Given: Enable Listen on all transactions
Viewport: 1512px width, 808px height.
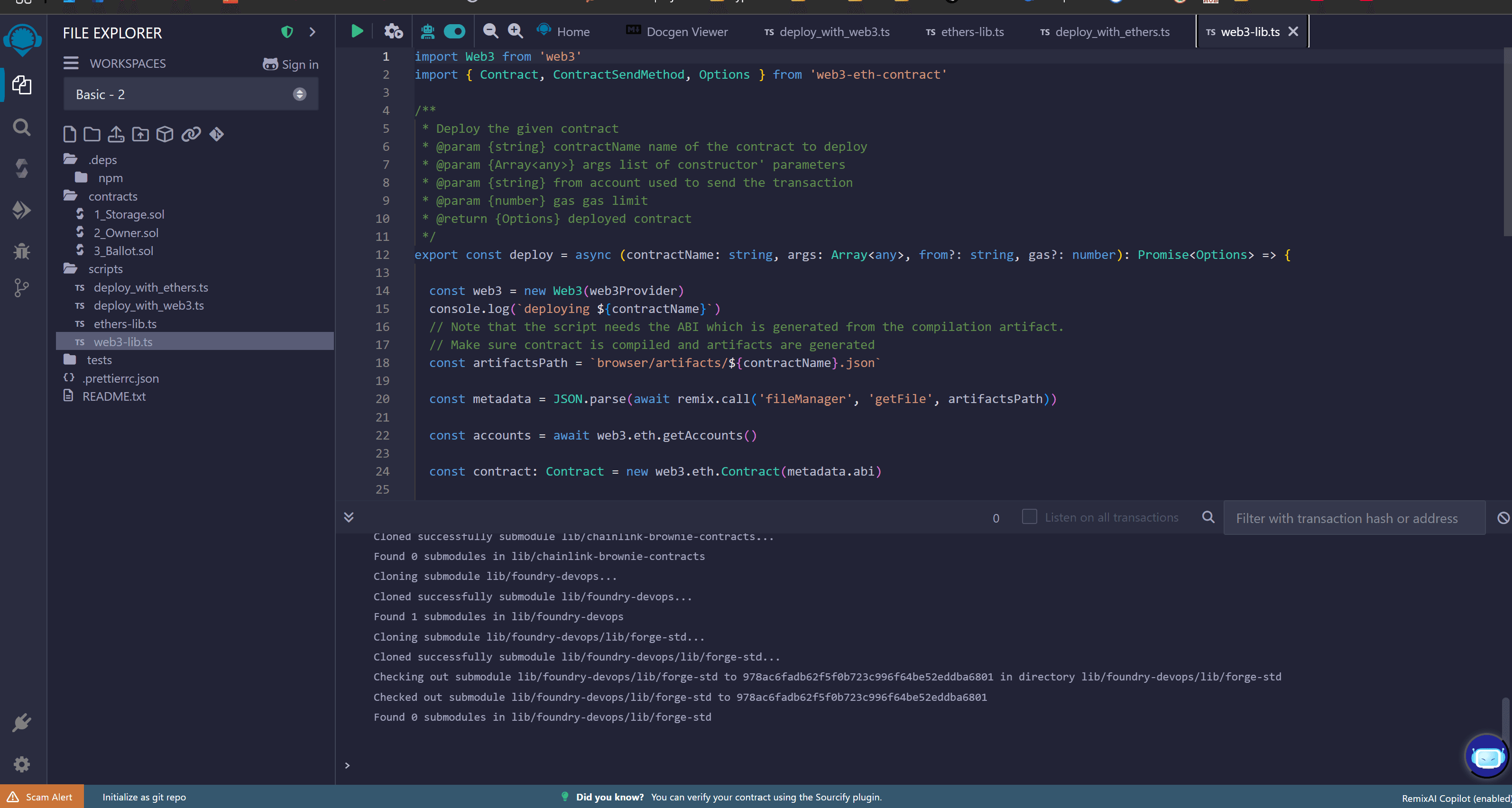Looking at the screenshot, I should [1029, 517].
